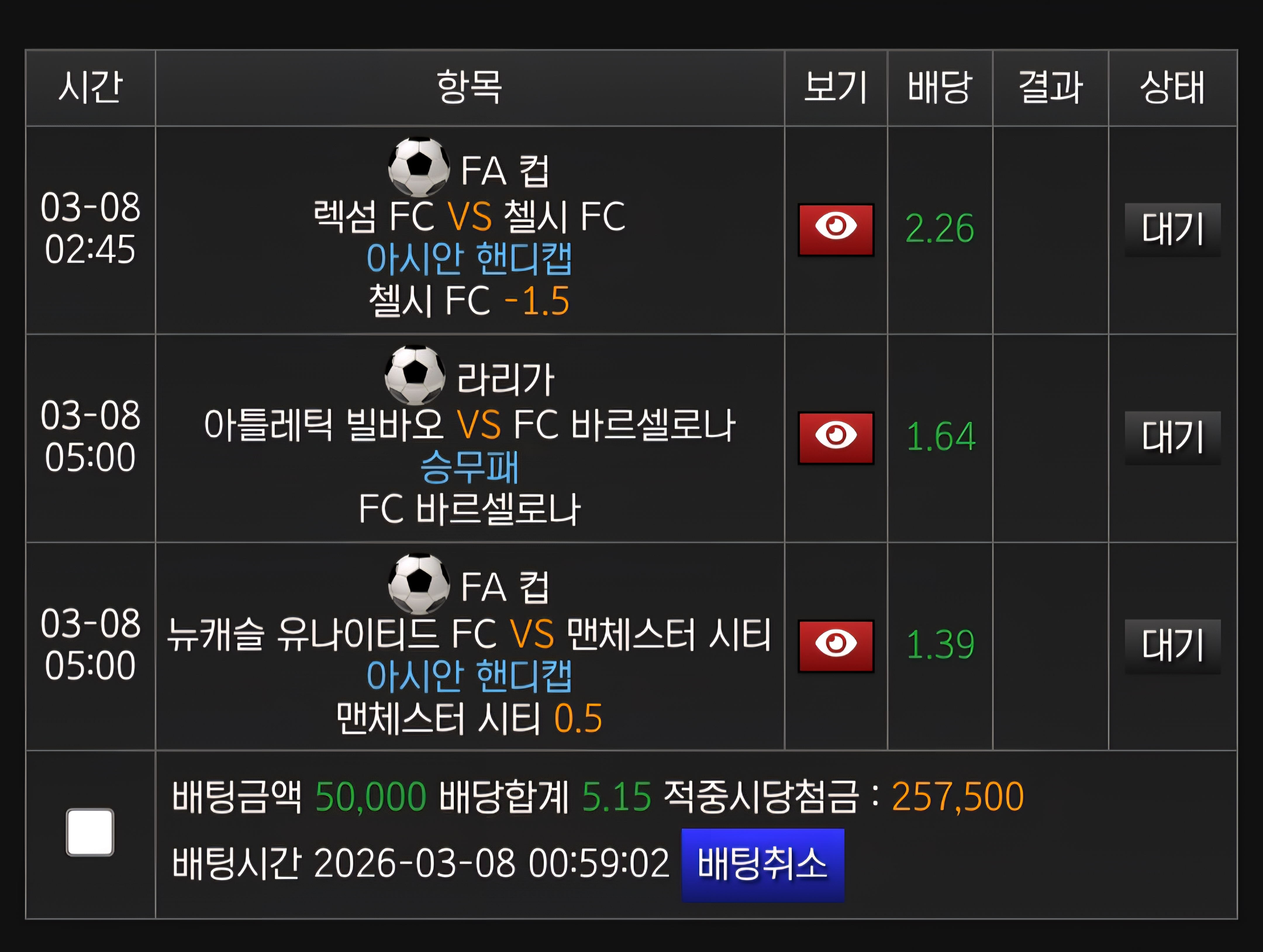
Task: Click the 1.64 odds value
Action: tap(941, 437)
